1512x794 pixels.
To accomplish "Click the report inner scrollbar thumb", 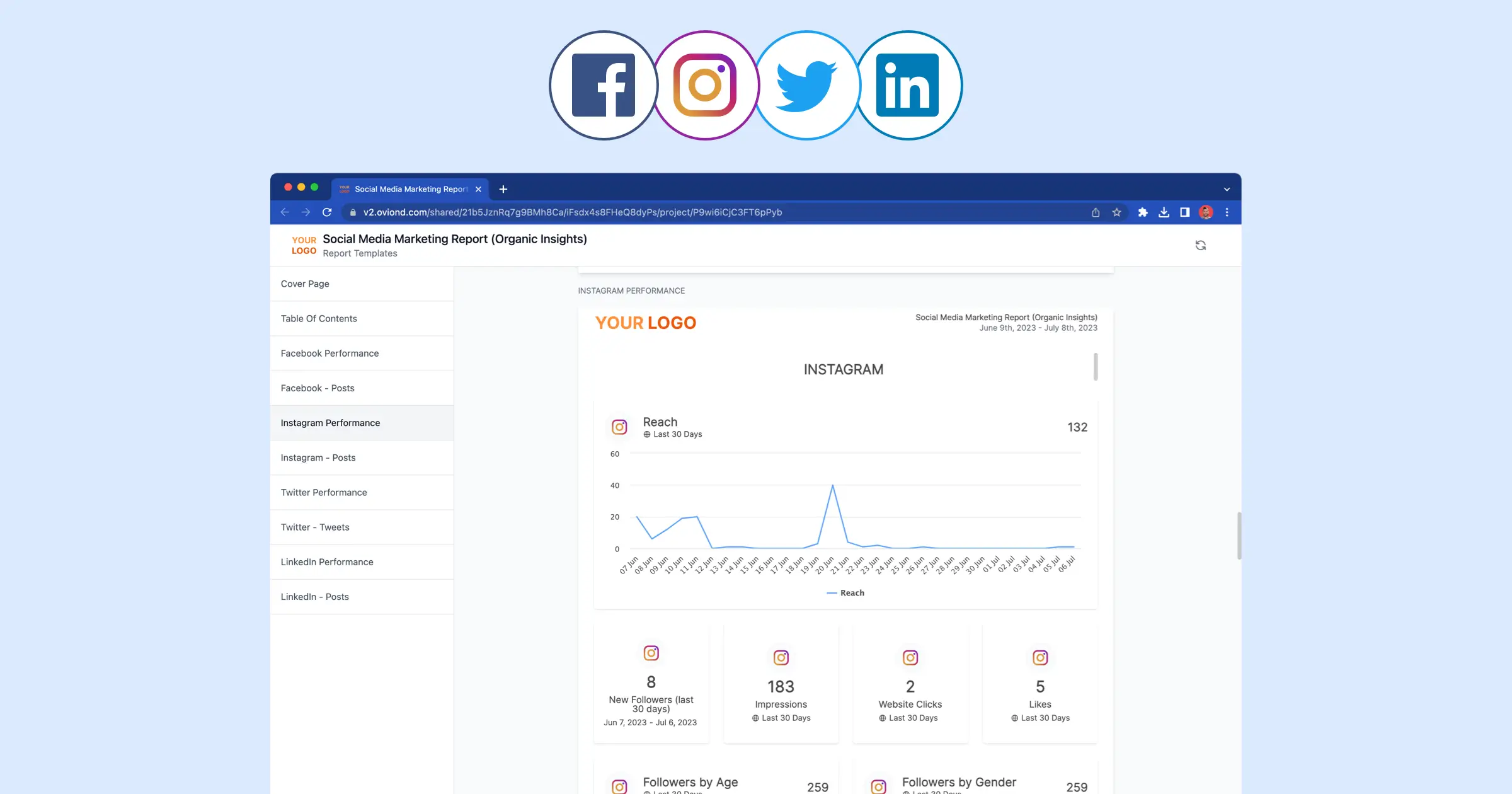I will click(x=1096, y=367).
